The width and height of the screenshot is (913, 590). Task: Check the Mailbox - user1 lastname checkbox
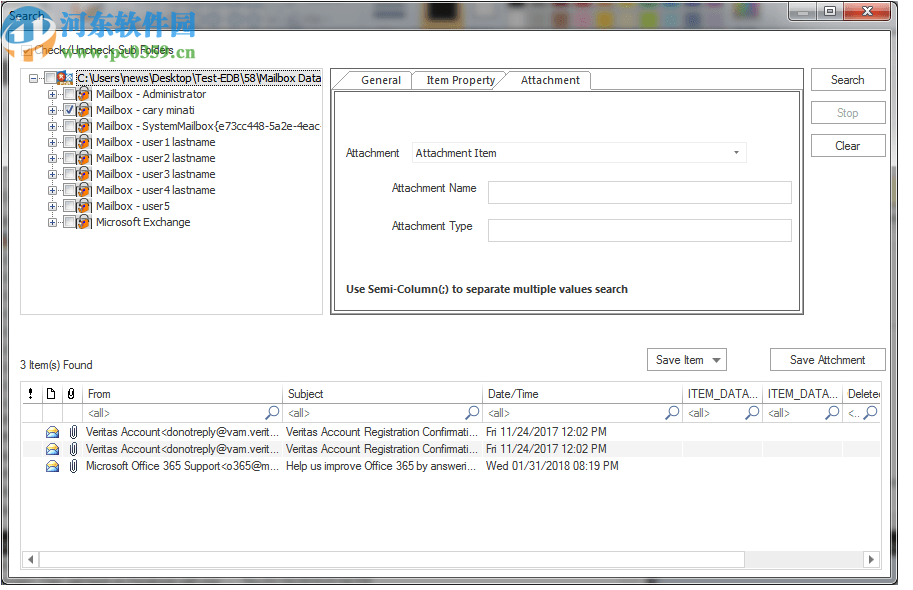[68, 142]
